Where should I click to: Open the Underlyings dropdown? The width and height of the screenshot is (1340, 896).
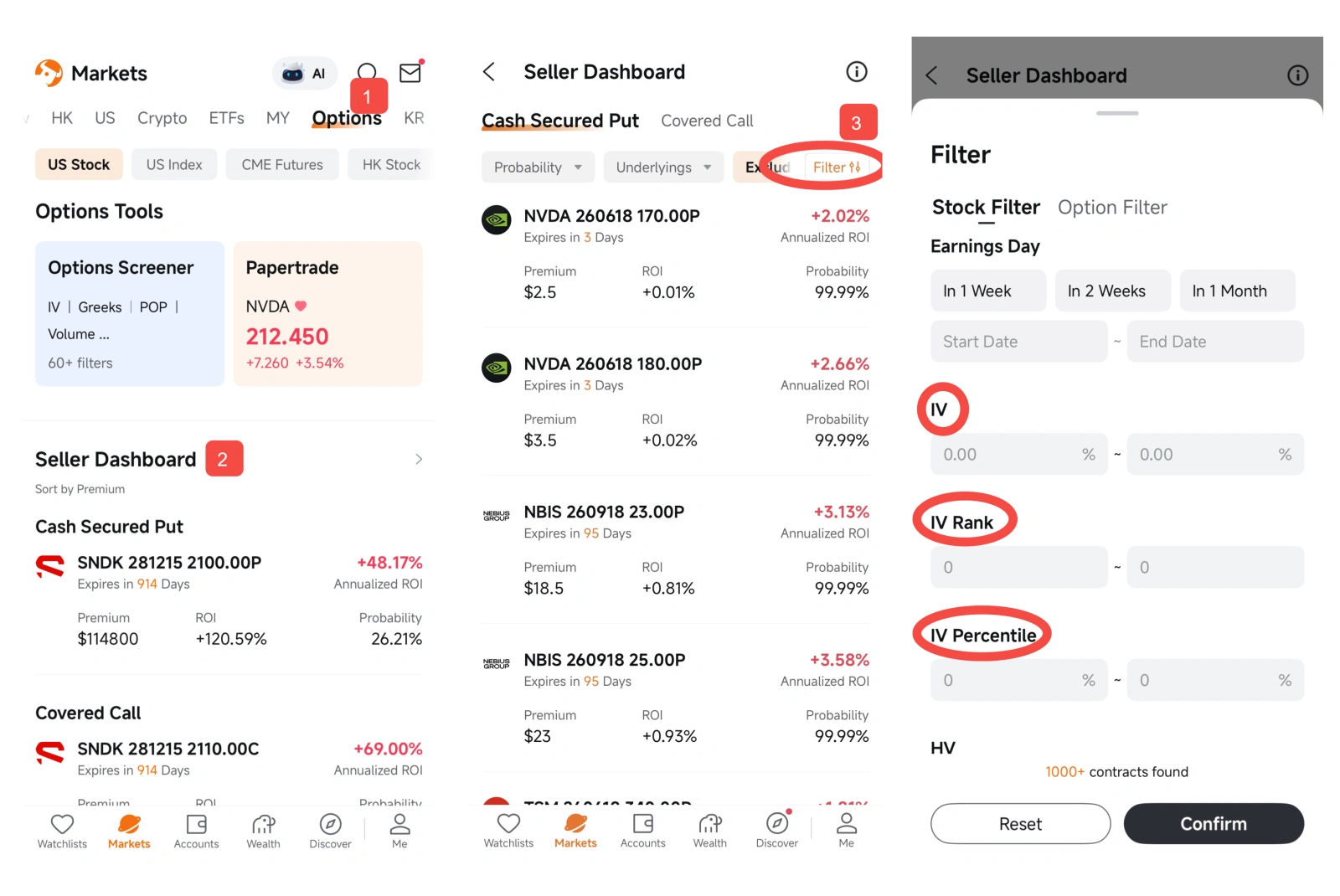pyautogui.click(x=663, y=167)
